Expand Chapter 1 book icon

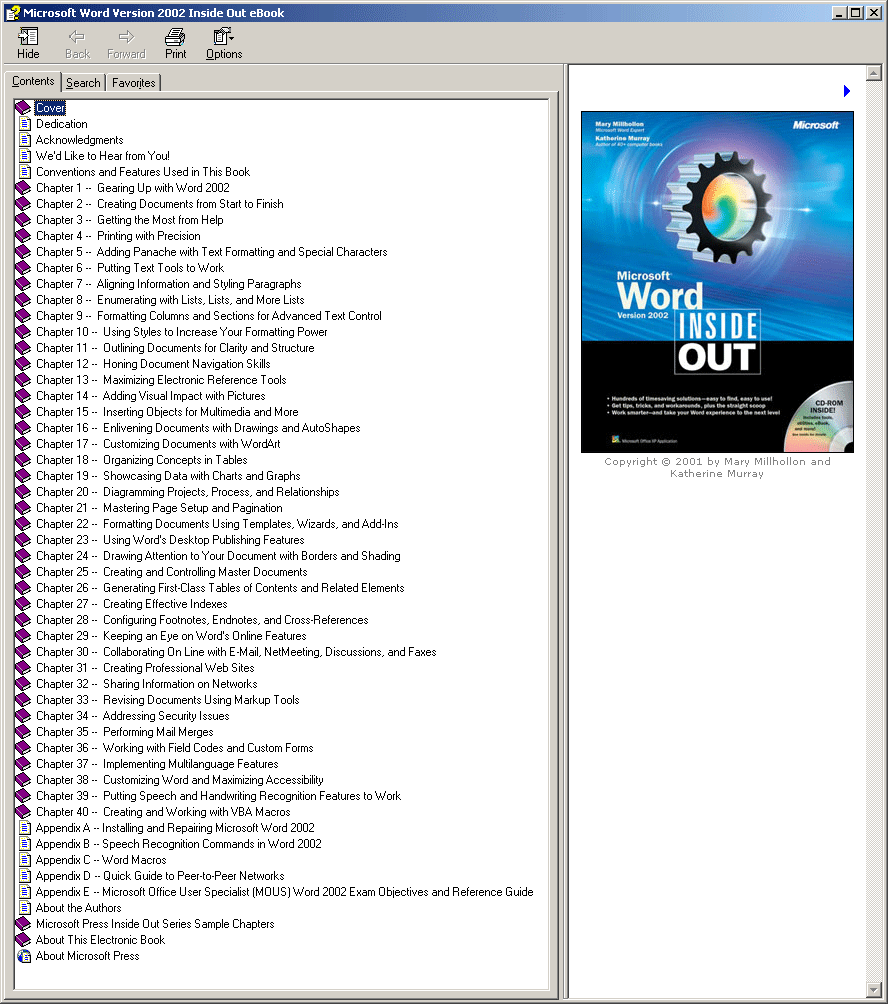pyautogui.click(x=24, y=188)
